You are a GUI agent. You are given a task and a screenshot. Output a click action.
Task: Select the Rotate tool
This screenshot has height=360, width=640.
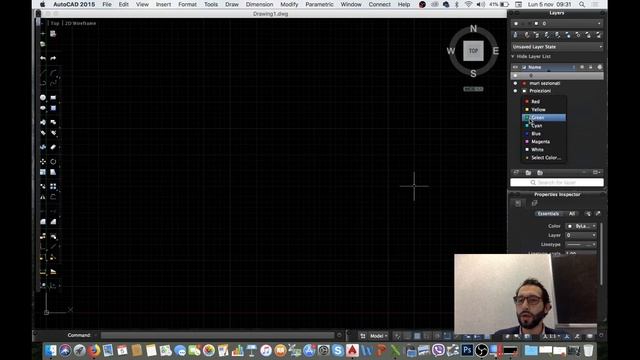coord(53,162)
